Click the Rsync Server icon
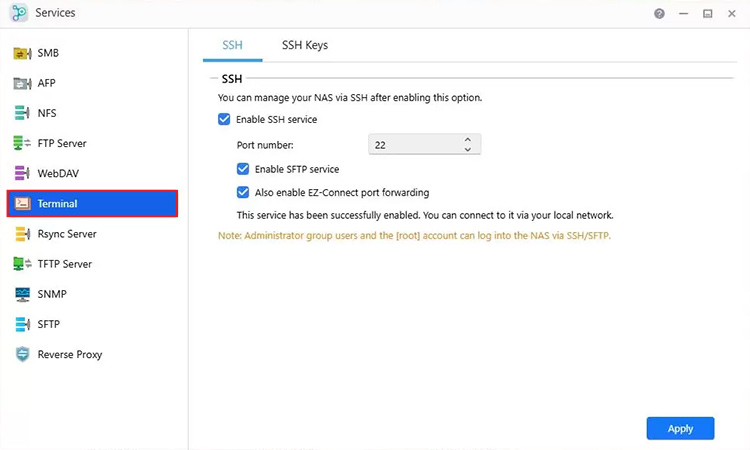This screenshot has height=450, width=750. tap(22, 234)
